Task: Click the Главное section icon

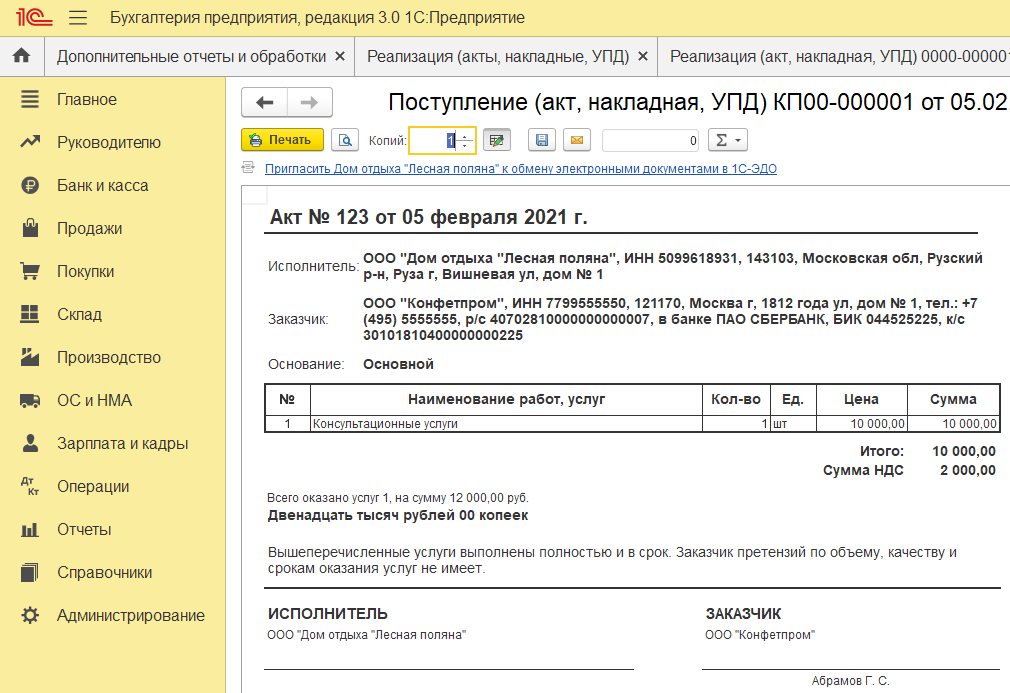Action: 30,99
